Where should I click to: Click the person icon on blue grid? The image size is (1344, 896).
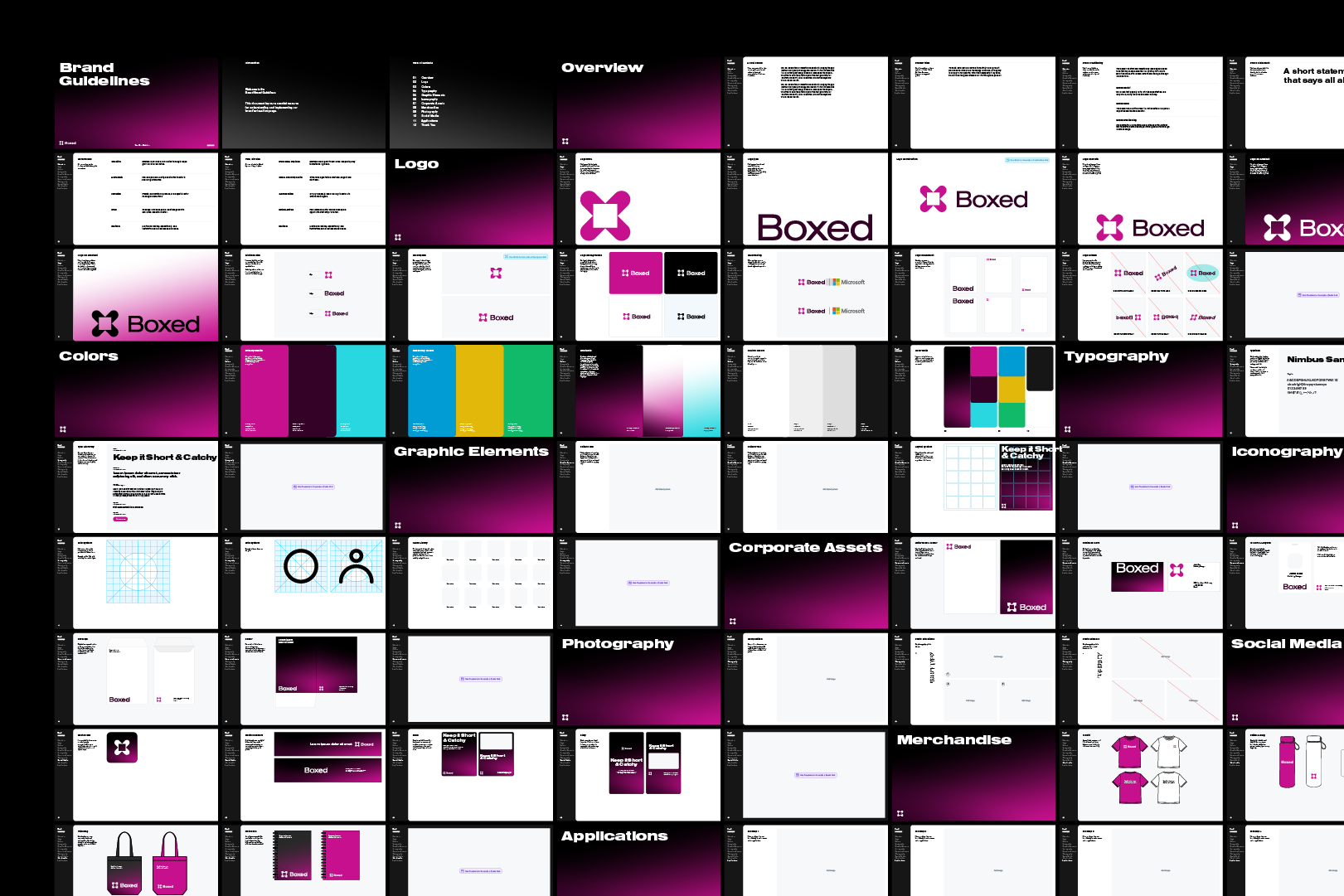pyautogui.click(x=357, y=568)
